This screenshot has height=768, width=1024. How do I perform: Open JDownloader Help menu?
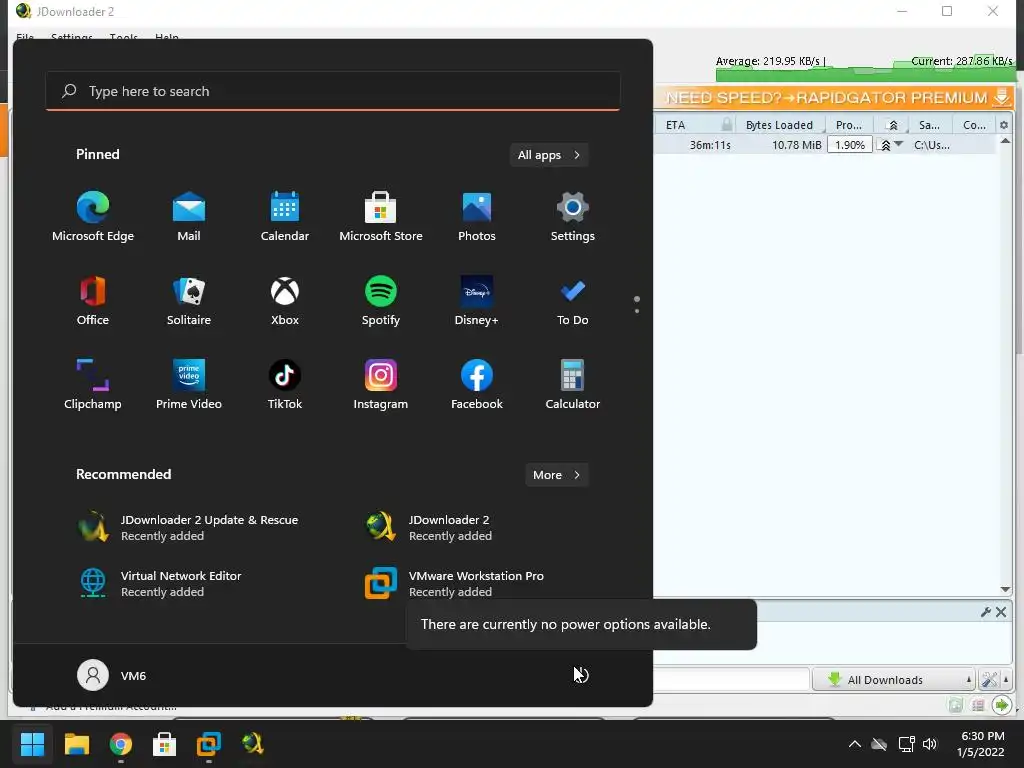[x=167, y=37]
